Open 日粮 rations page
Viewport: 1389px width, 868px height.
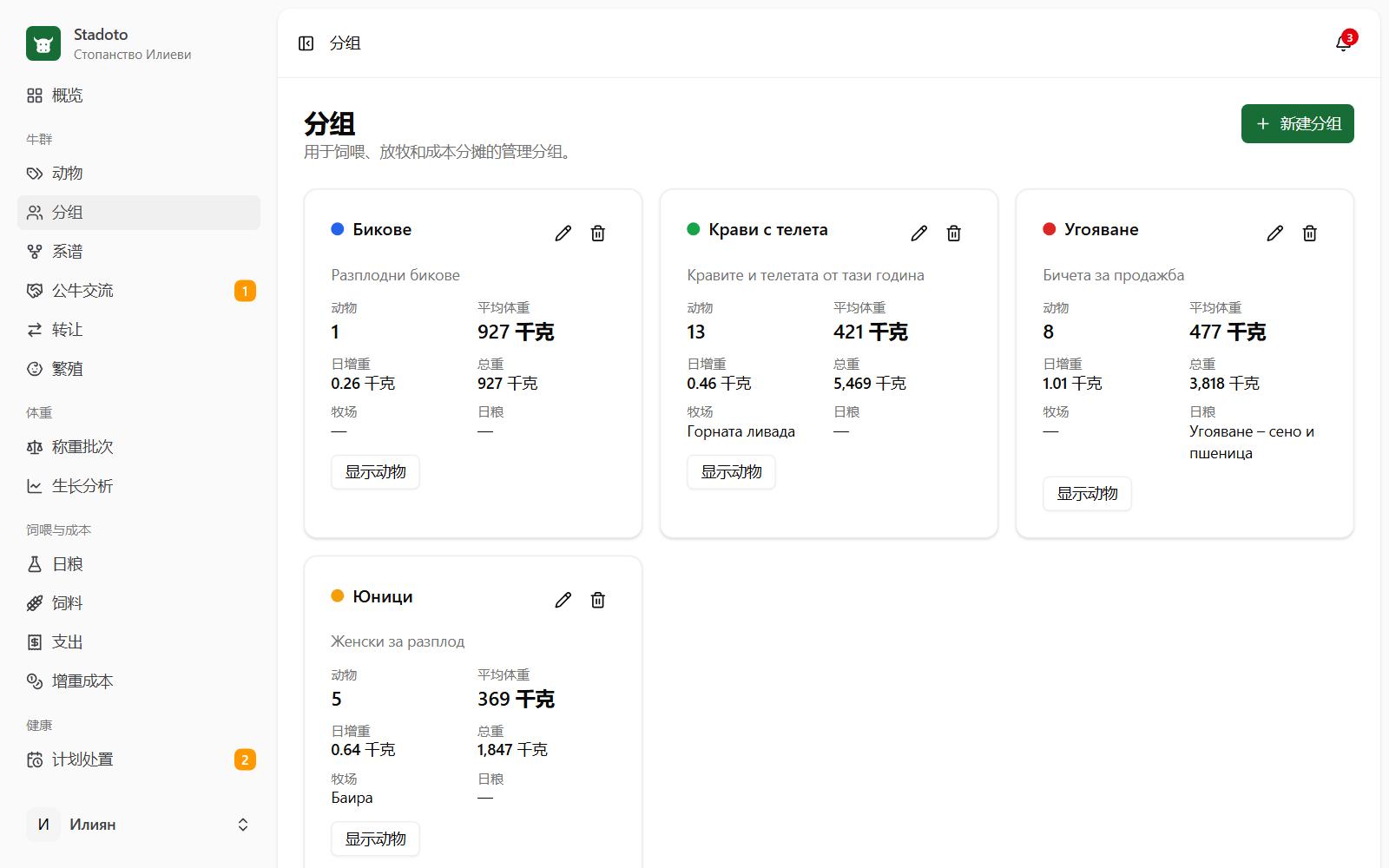click(139, 564)
